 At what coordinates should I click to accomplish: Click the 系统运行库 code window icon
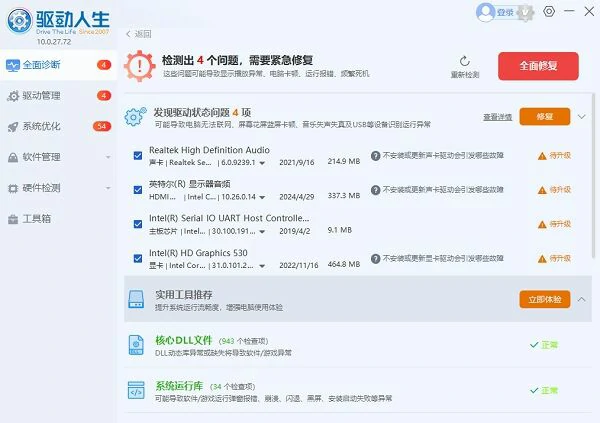(136, 390)
